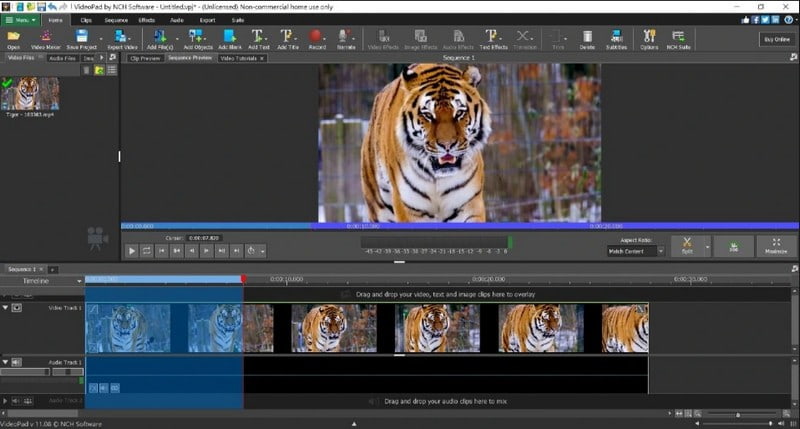Adjust the Audio Track 1 volume slider
800x429 pixels.
[26, 372]
